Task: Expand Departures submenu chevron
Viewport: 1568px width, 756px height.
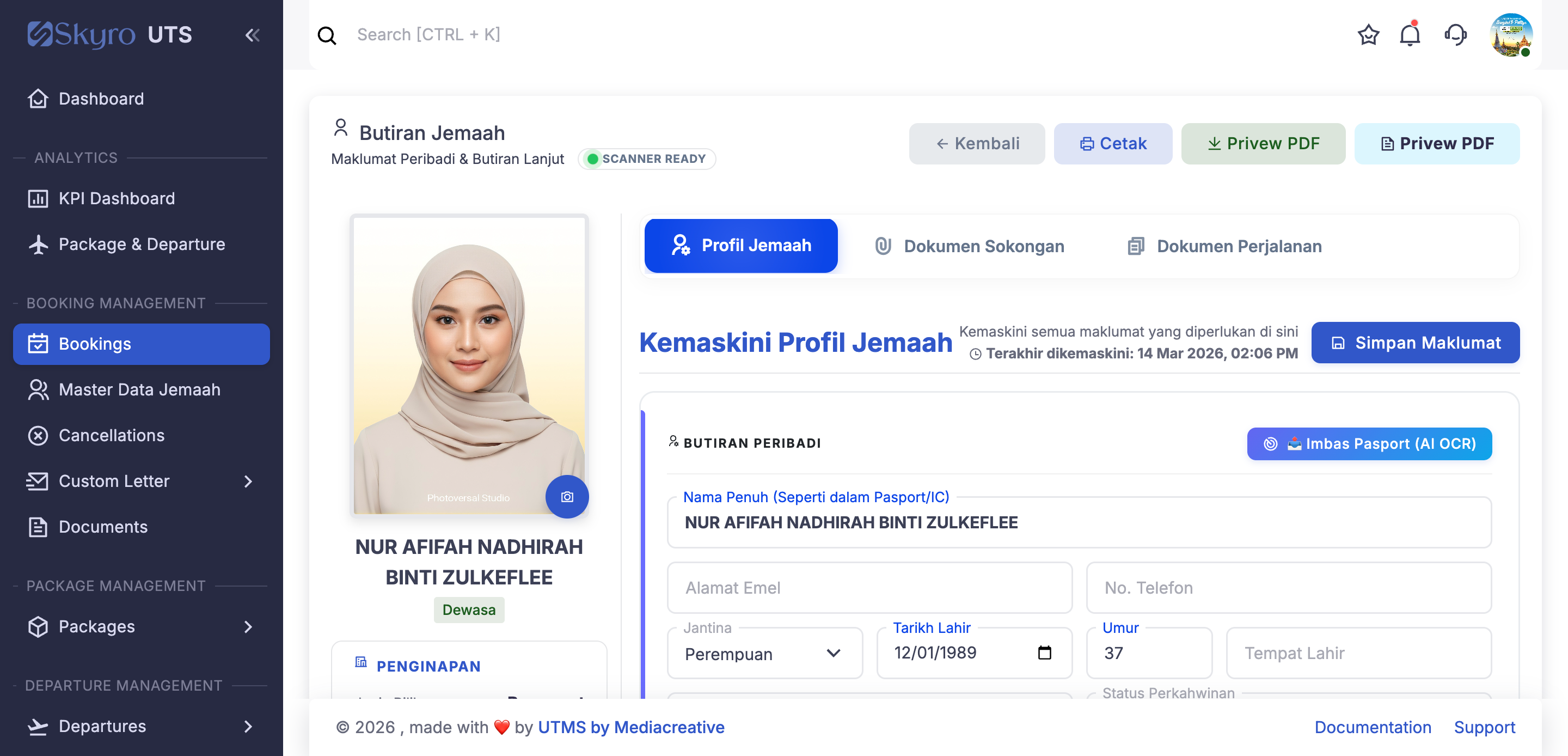Action: pyautogui.click(x=248, y=727)
